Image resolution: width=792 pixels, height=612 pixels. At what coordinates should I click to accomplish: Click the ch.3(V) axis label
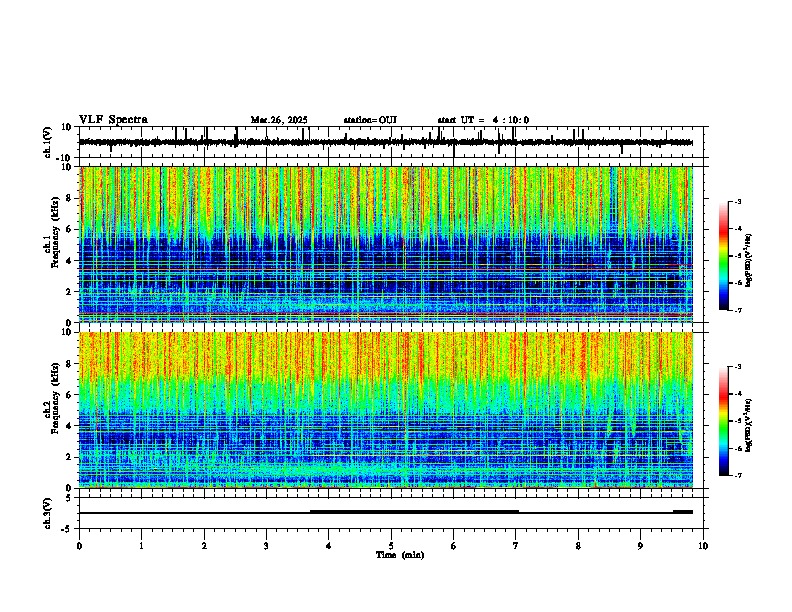pyautogui.click(x=47, y=514)
